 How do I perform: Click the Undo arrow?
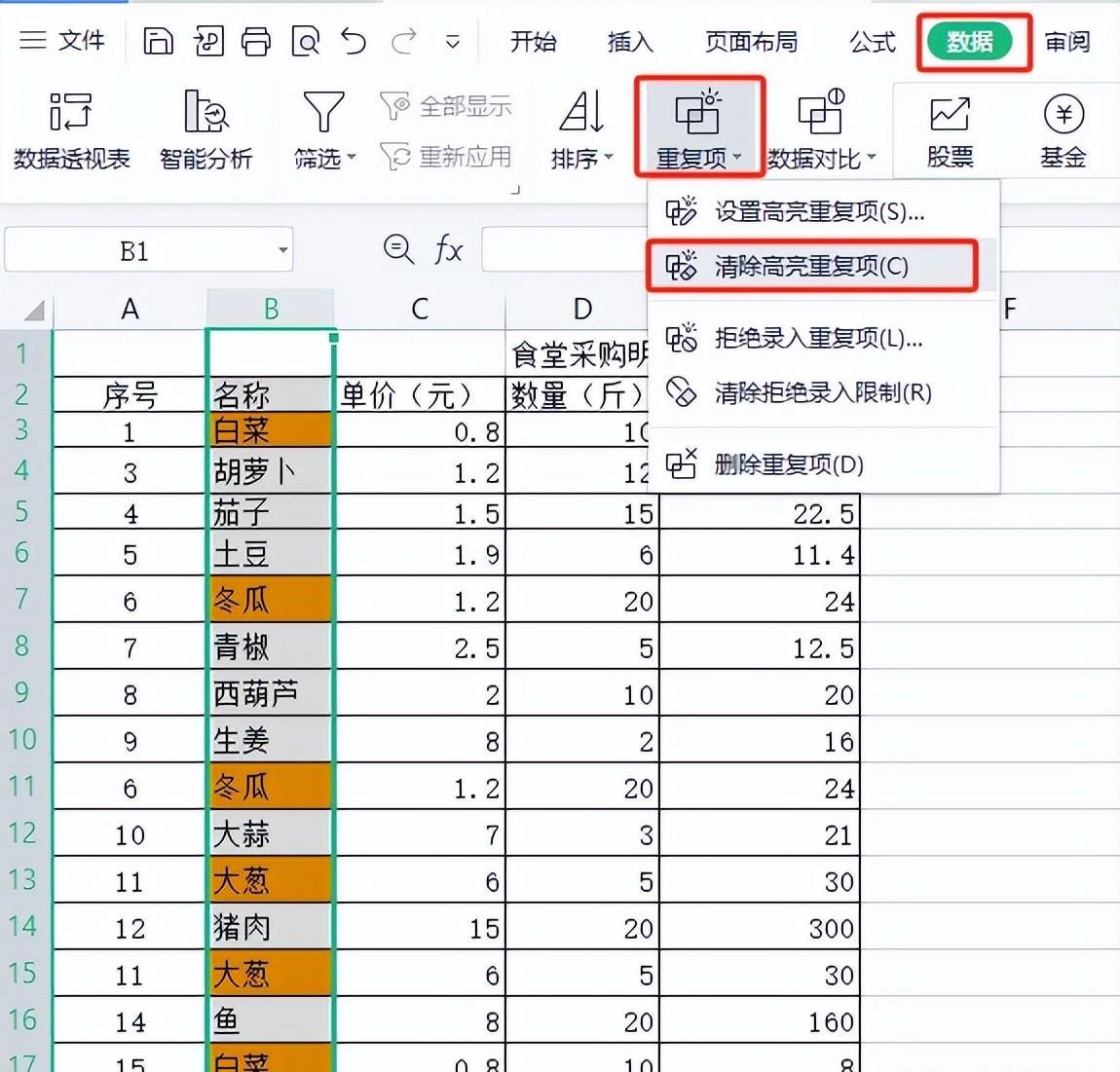pyautogui.click(x=354, y=42)
